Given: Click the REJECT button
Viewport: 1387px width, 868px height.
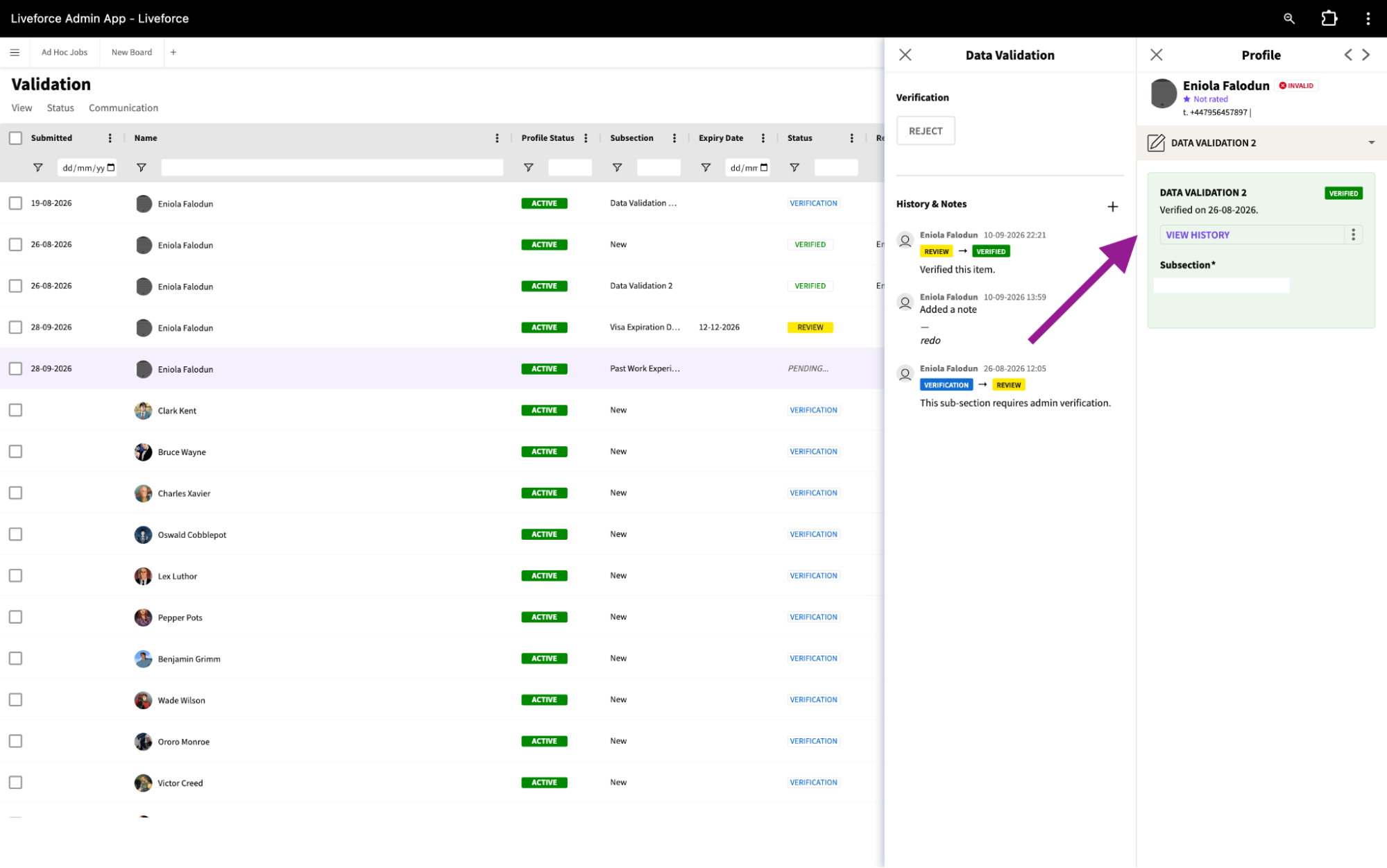Looking at the screenshot, I should click(x=926, y=131).
